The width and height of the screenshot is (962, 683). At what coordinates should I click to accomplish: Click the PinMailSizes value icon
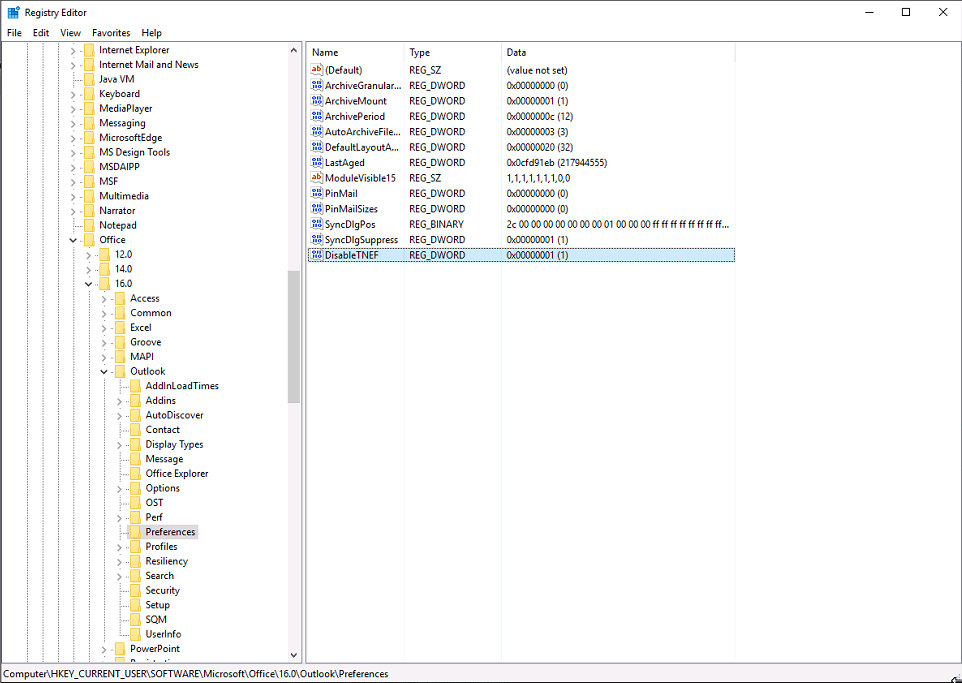click(317, 209)
